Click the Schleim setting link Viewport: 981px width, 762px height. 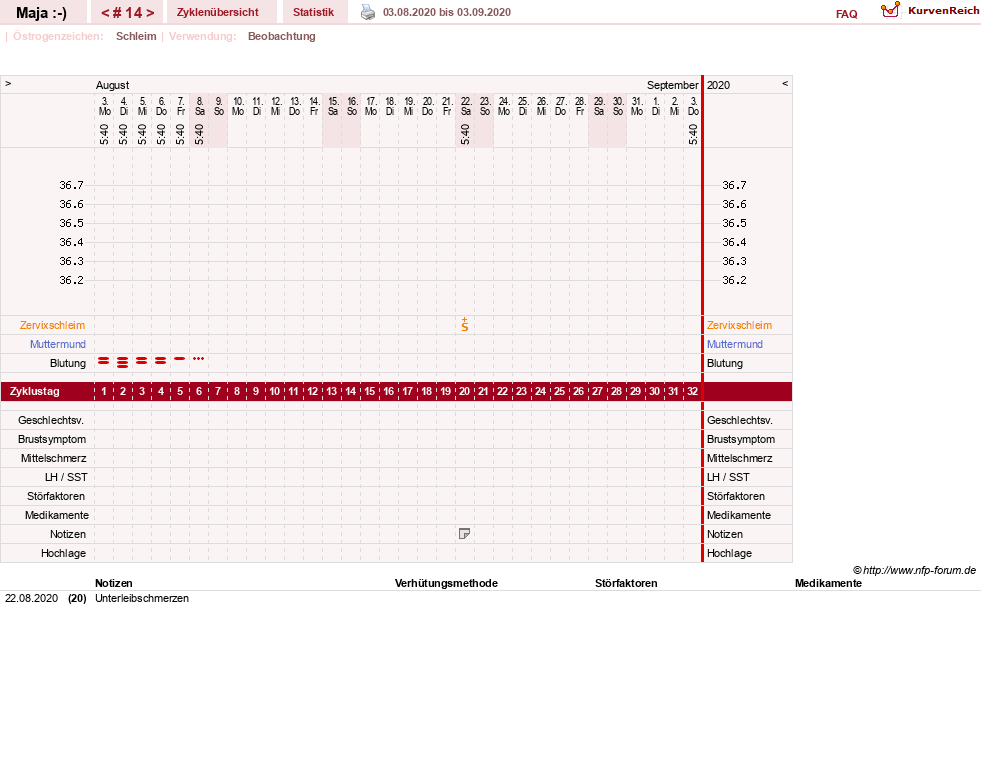[136, 36]
